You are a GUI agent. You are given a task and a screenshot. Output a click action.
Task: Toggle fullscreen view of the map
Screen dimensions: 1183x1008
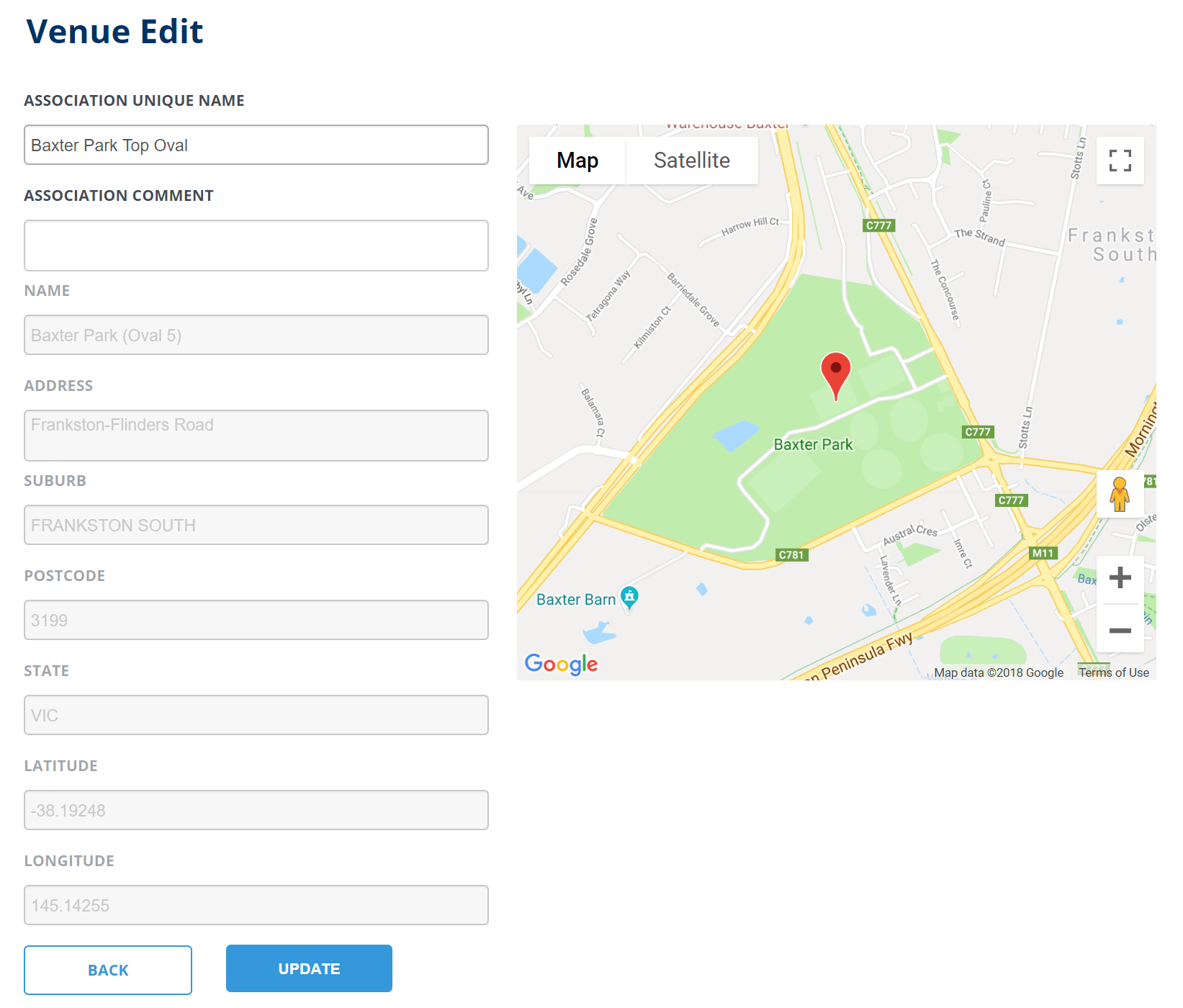point(1120,161)
